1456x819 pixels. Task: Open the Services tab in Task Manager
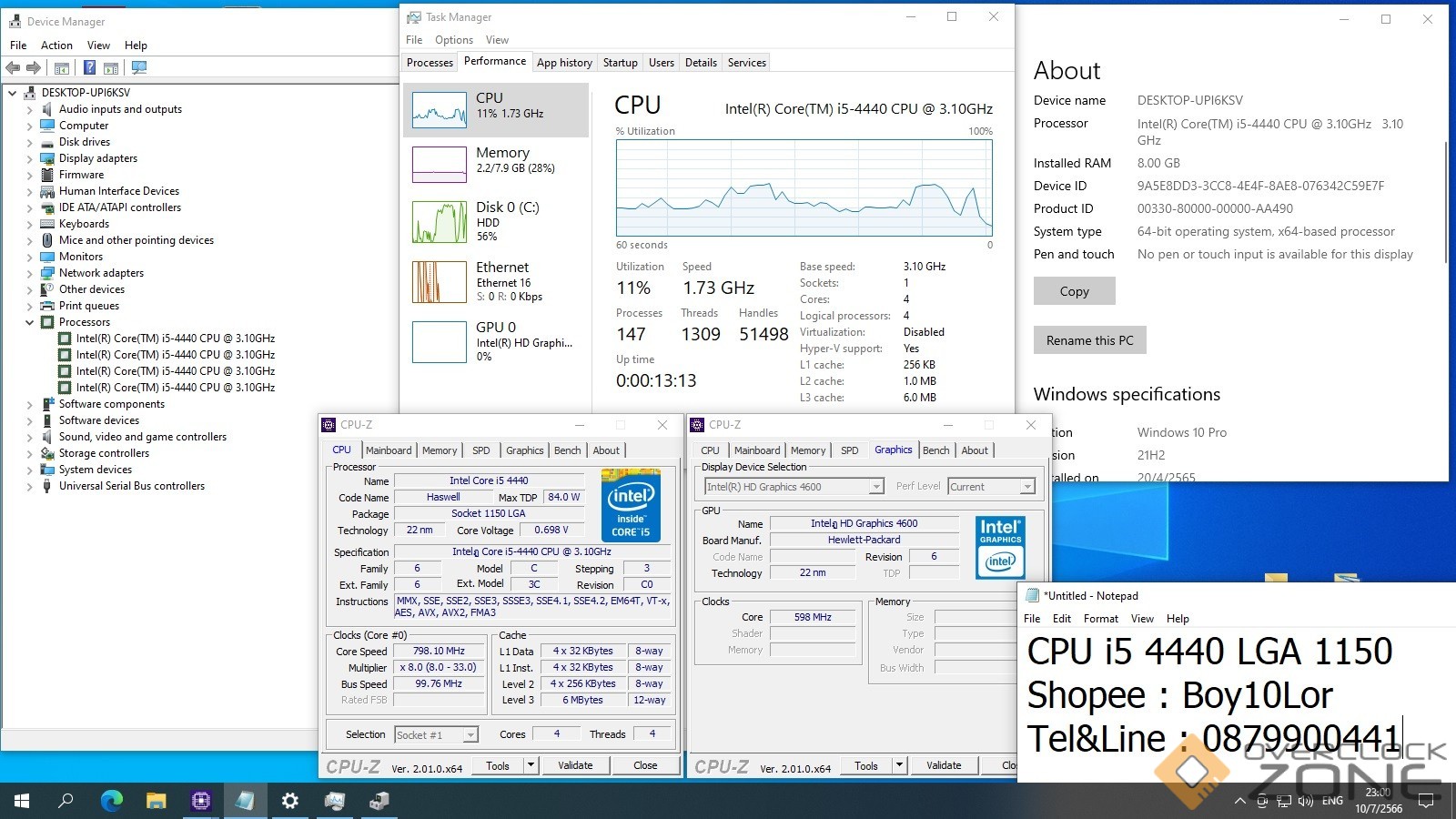(747, 63)
